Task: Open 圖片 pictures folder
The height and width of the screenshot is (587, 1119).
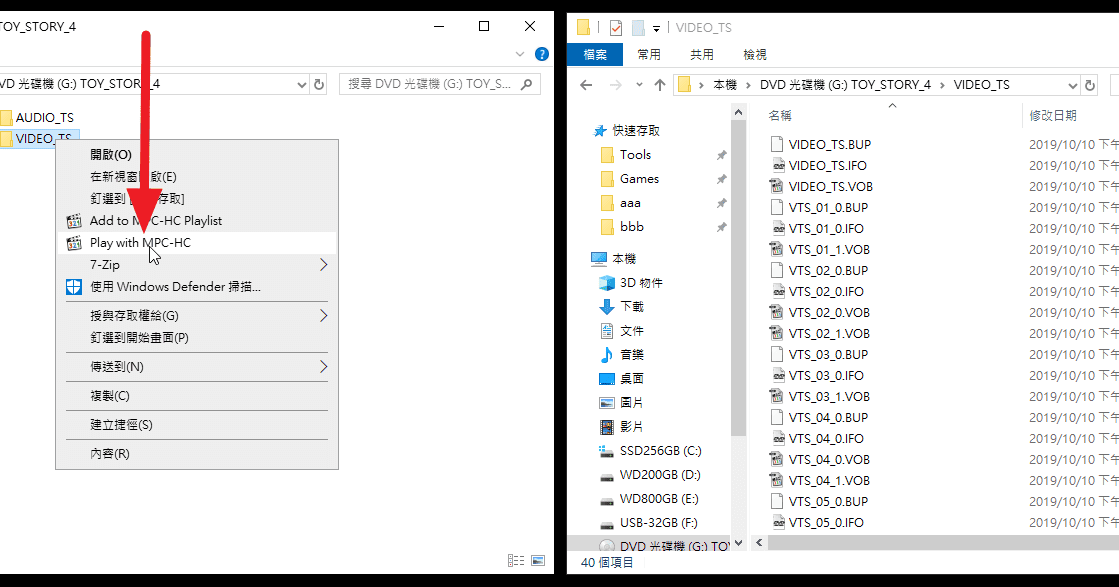Action: (x=632, y=403)
